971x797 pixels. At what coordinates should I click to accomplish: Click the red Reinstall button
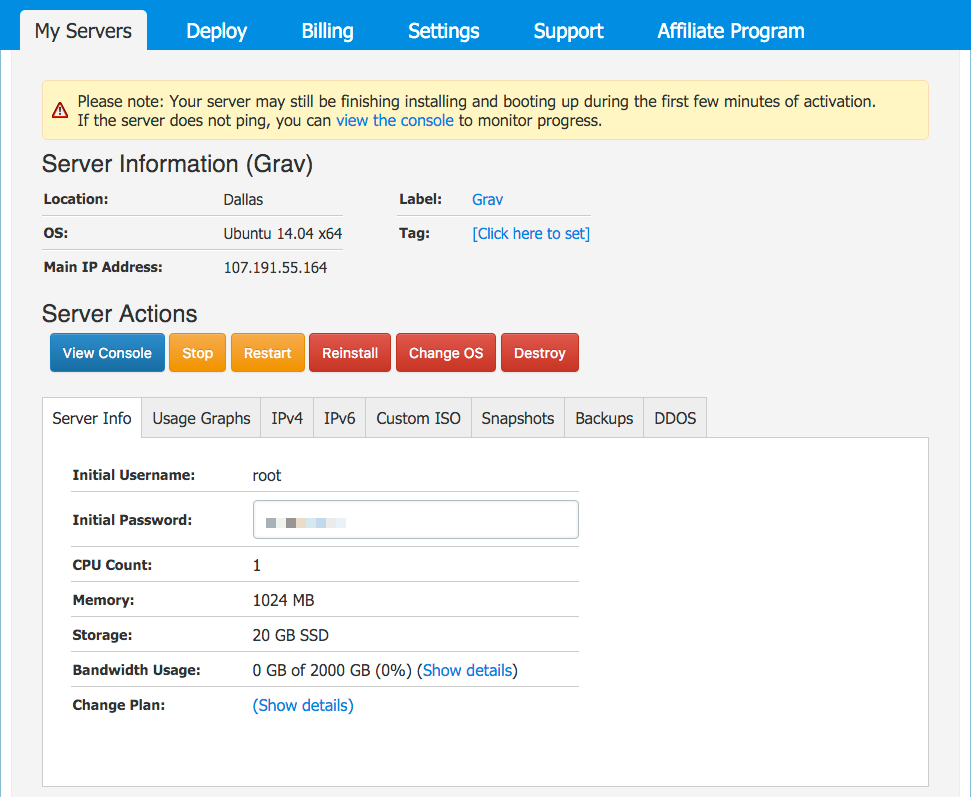pyautogui.click(x=350, y=353)
